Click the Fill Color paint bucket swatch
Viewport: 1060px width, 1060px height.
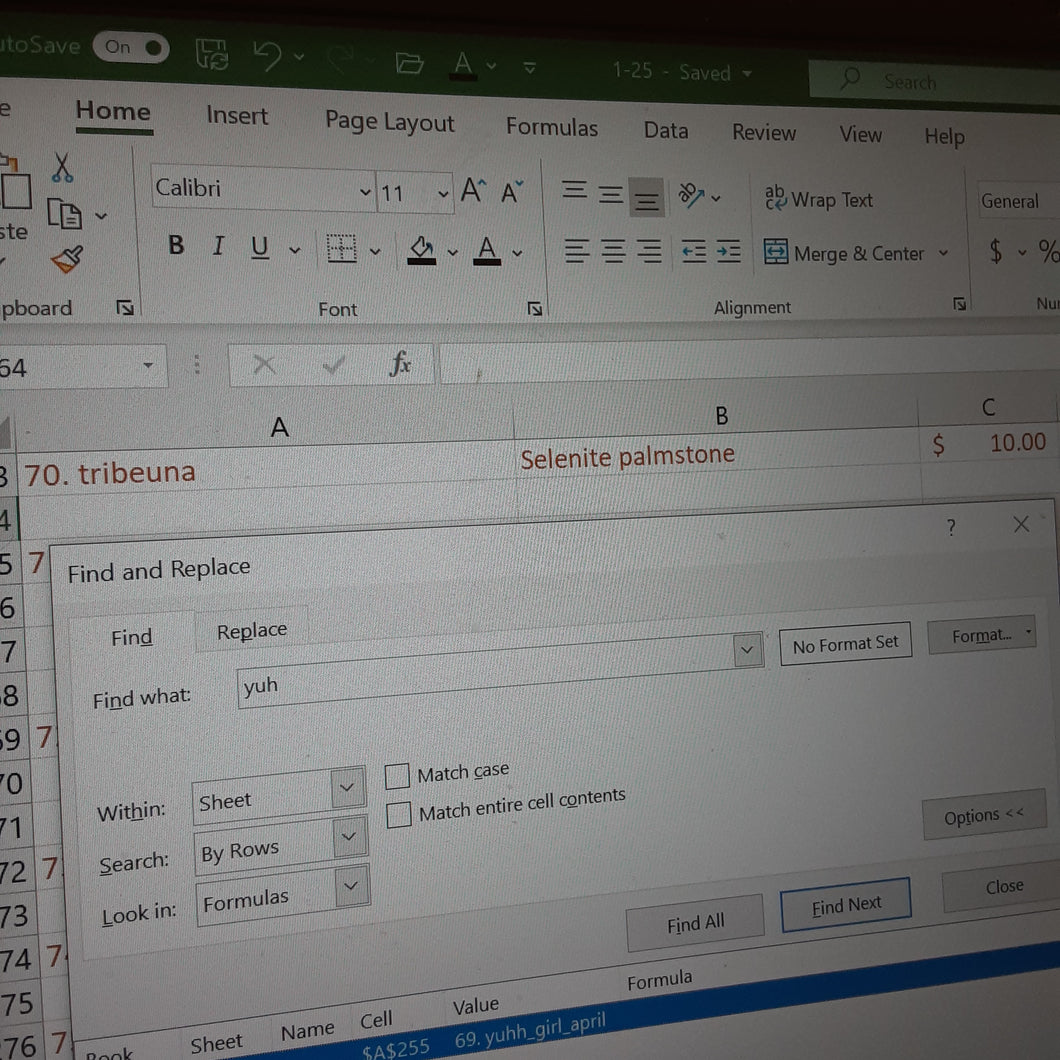(422, 251)
